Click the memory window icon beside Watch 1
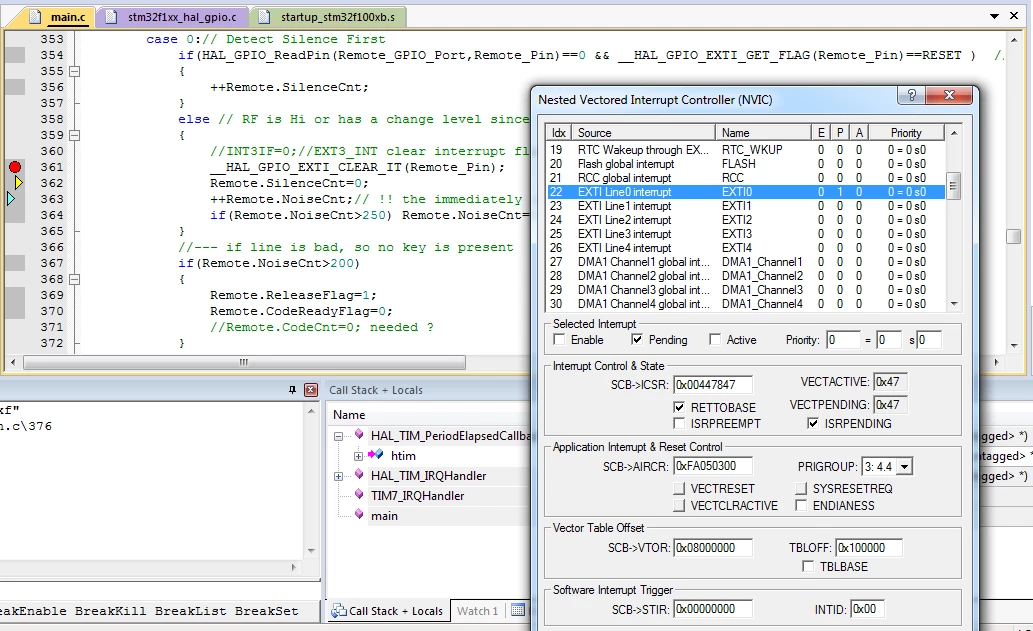 coord(518,610)
